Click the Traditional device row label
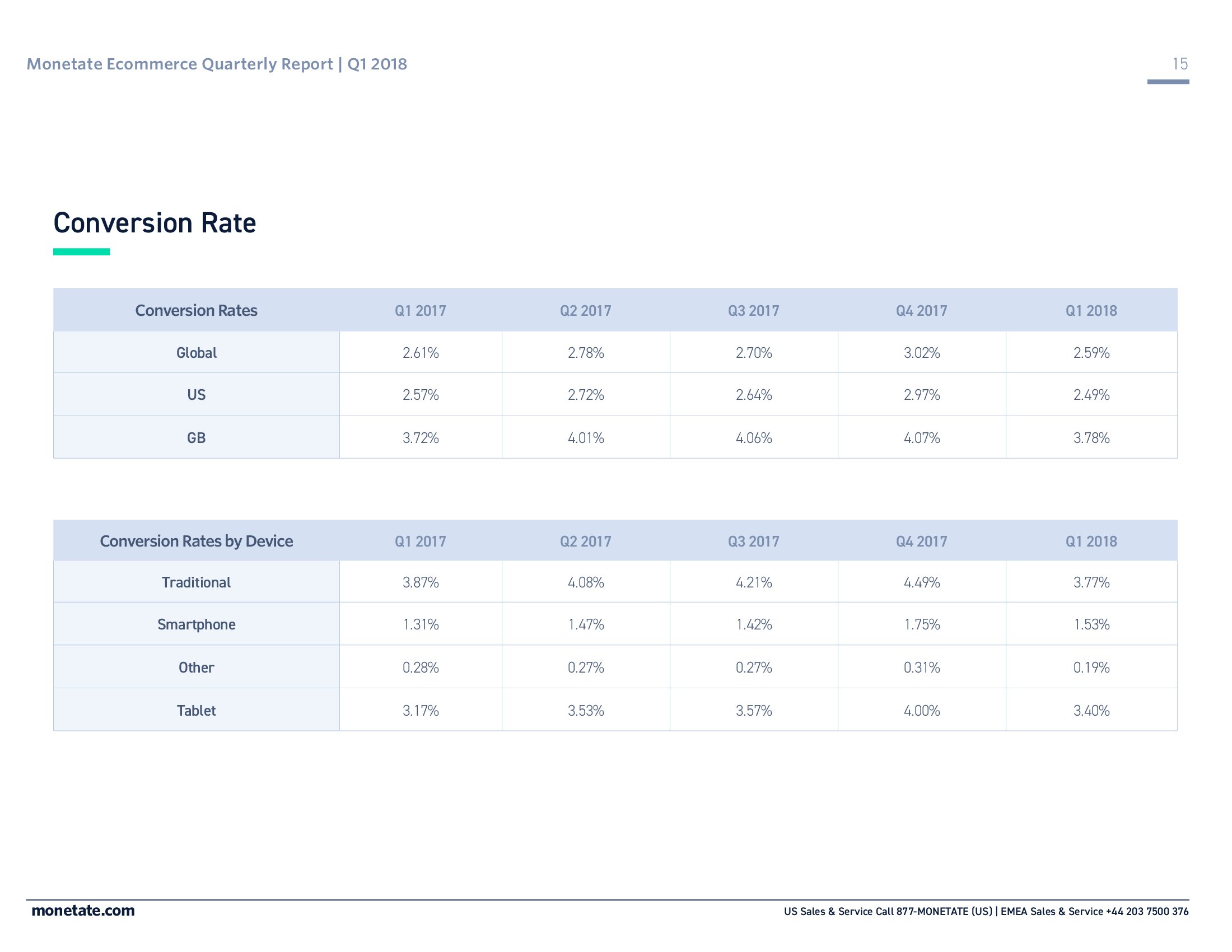 tap(197, 582)
